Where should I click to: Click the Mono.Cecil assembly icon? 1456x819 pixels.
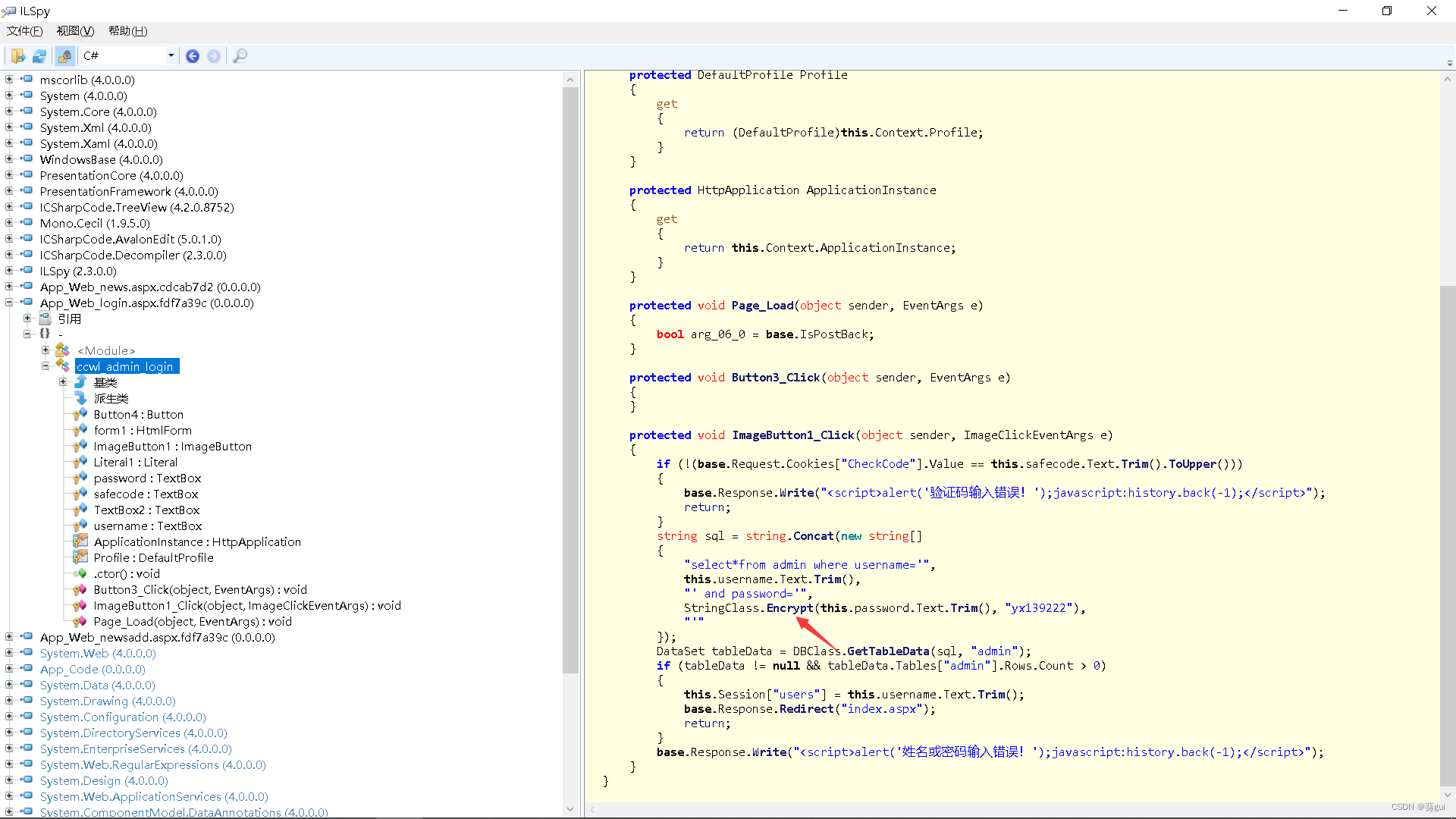tap(26, 222)
